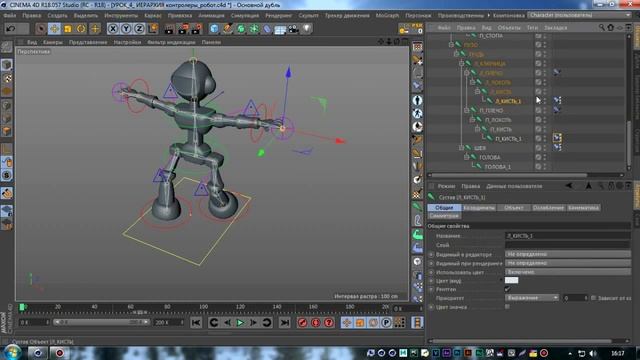
Task: Toggle layer checkmark on ГОЛОВА_1 row
Action: click(x=538, y=167)
